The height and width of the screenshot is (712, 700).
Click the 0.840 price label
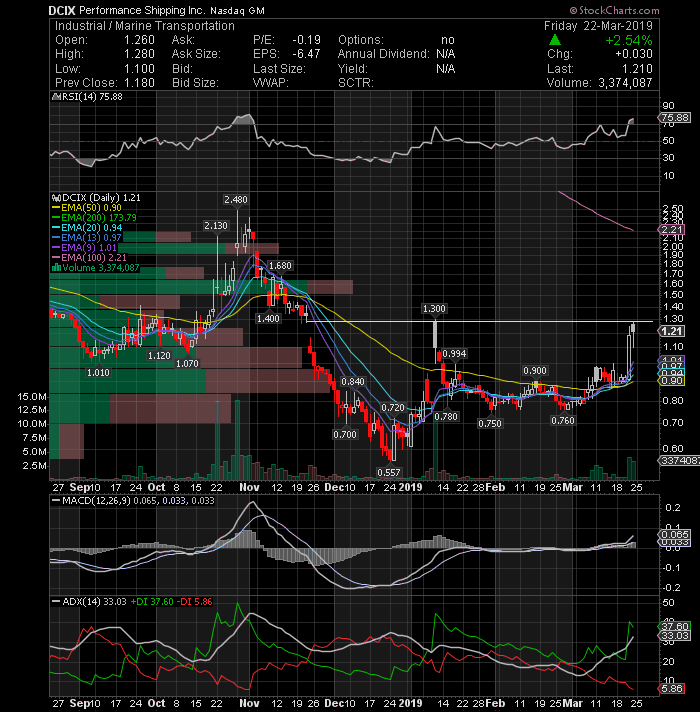pos(353,382)
